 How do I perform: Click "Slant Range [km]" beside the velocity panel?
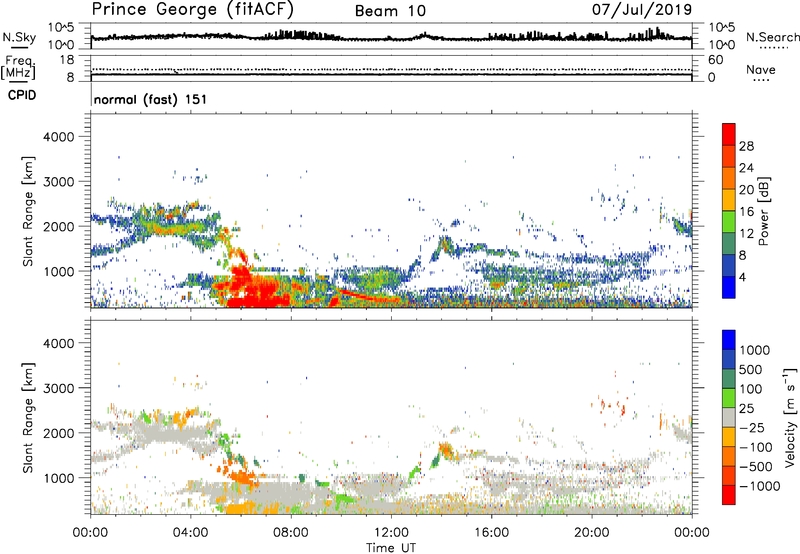pos(28,418)
